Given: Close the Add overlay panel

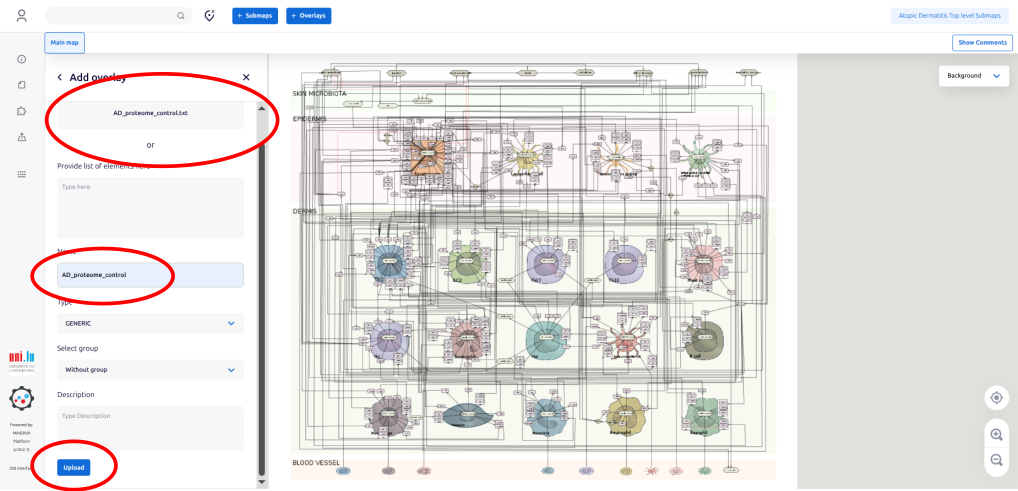Looking at the screenshot, I should [x=246, y=77].
